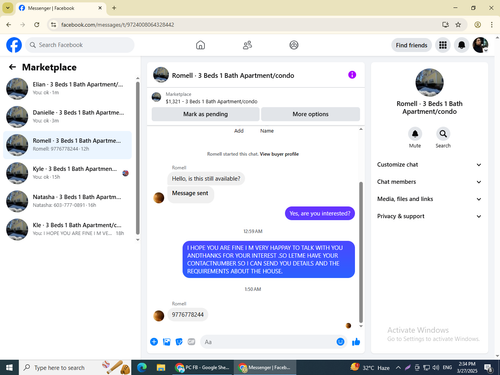The image size is (500, 375).
Task: Expand Customize chat section
Action: (429, 165)
